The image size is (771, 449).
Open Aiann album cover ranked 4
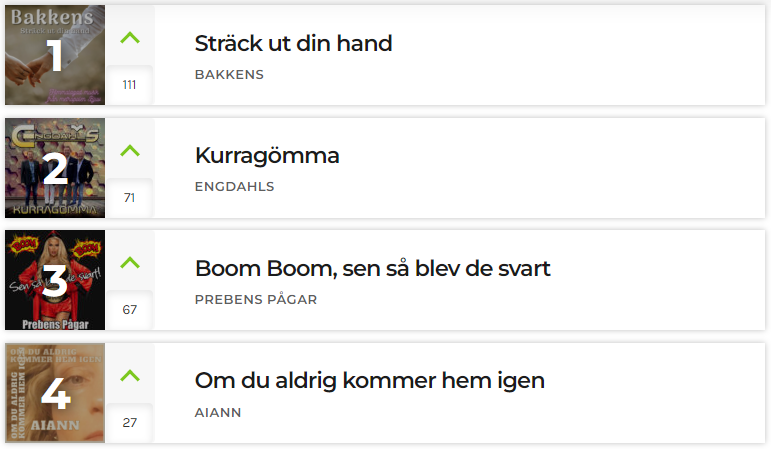point(55,393)
